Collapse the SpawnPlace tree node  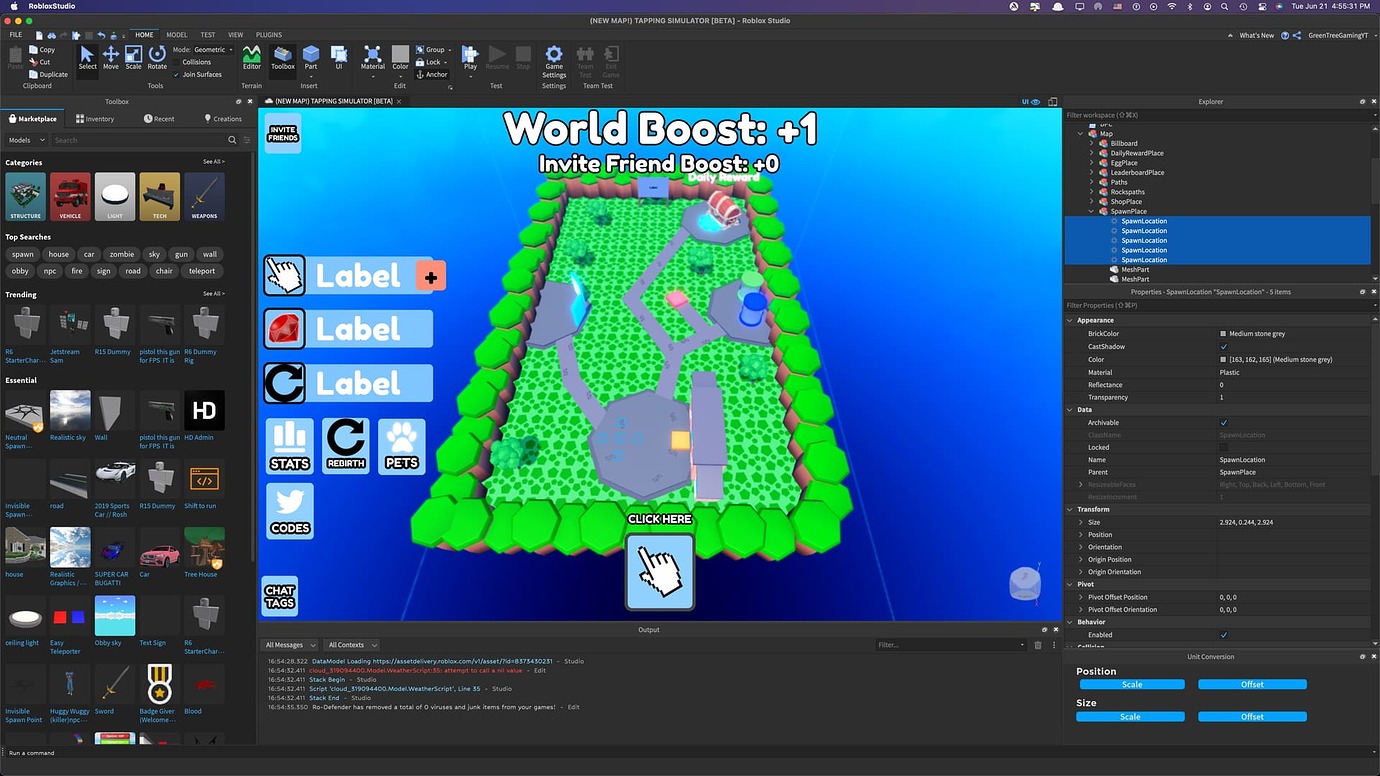(1090, 211)
